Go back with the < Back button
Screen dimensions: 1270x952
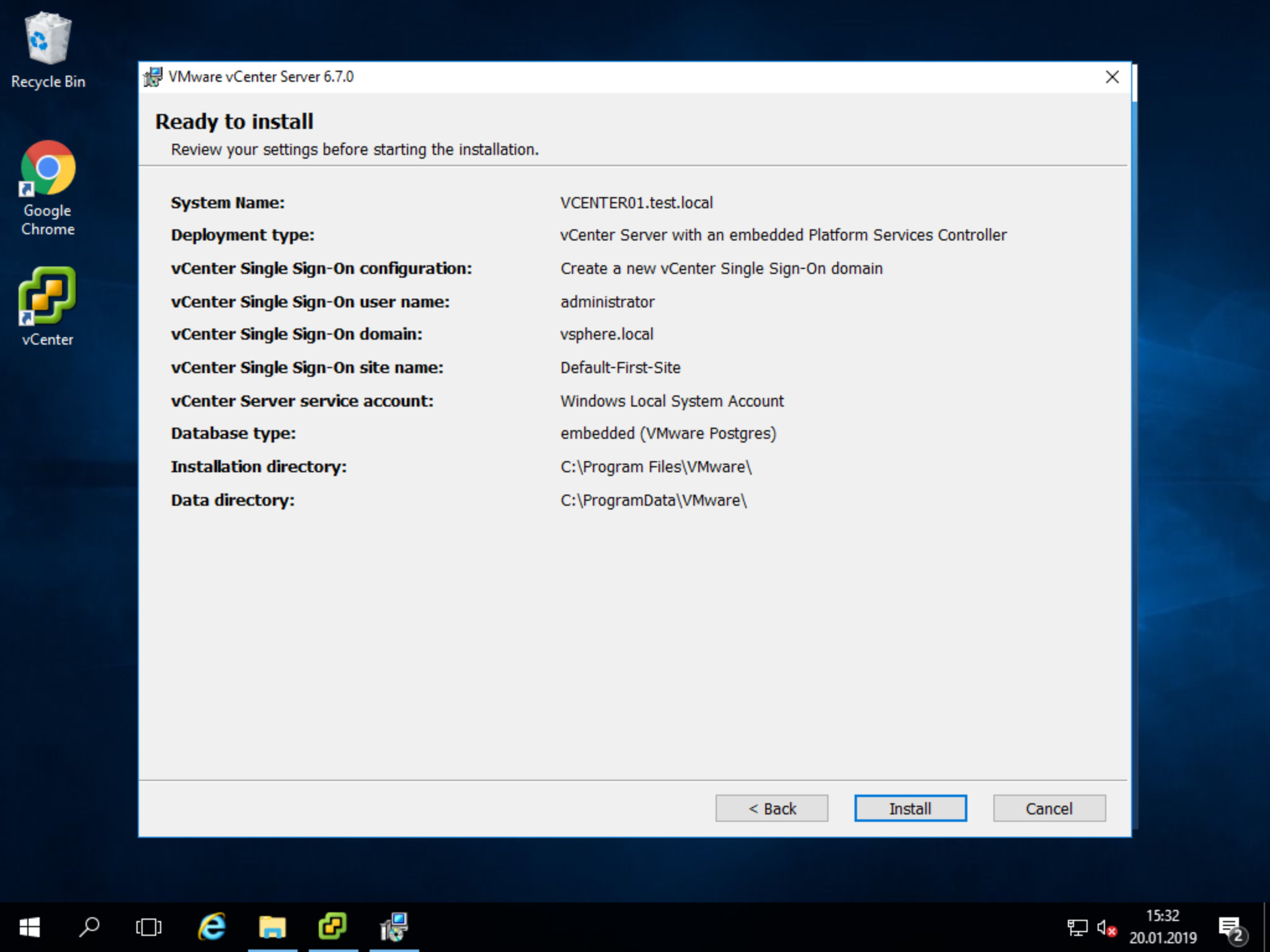point(771,808)
